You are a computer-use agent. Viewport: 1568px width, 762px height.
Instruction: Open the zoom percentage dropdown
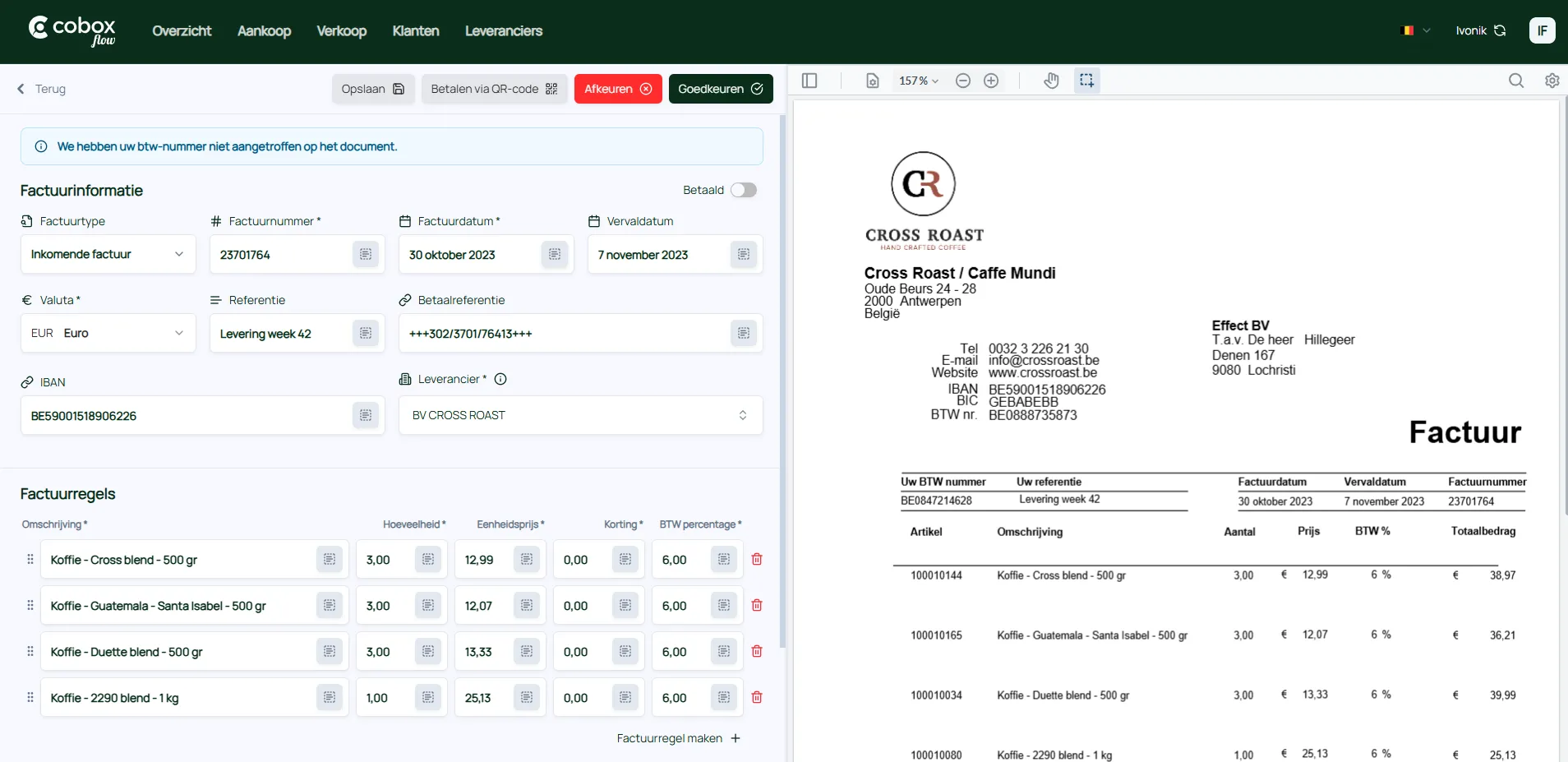click(918, 81)
